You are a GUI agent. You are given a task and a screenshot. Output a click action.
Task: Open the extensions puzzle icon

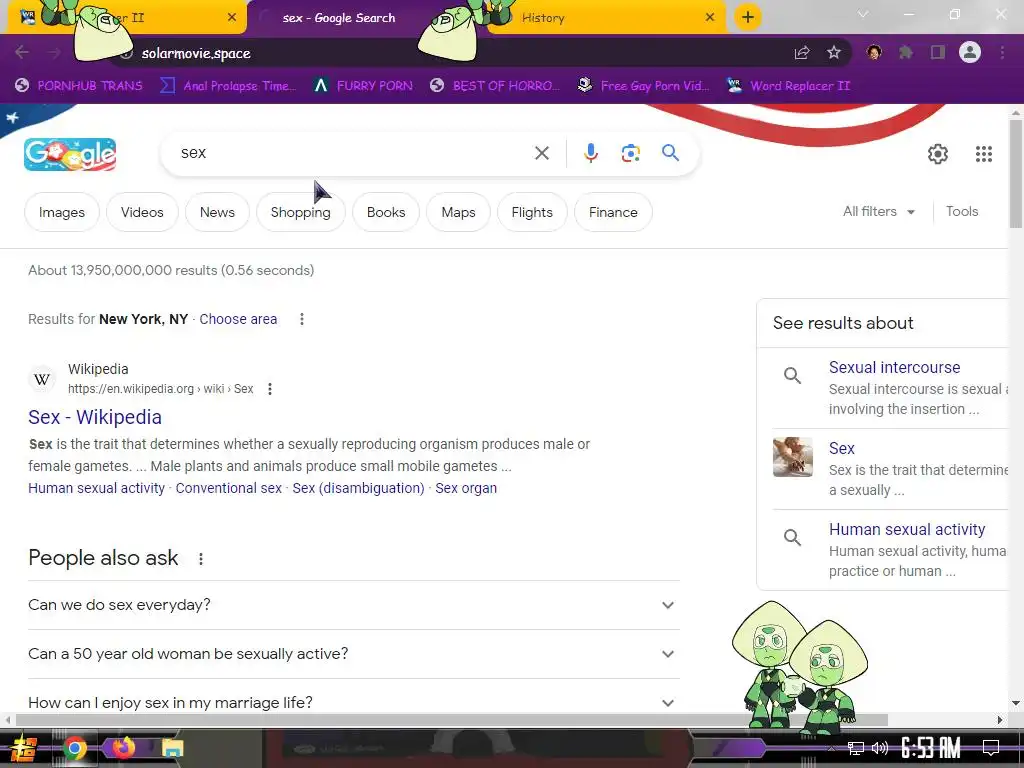[x=906, y=53]
